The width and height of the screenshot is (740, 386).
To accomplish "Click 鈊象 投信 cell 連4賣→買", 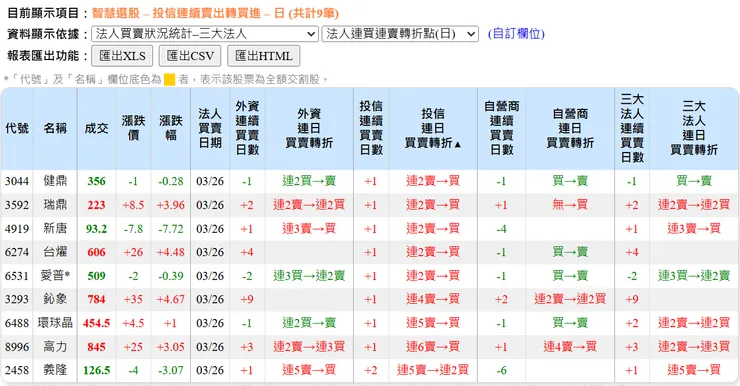I will click(x=433, y=299).
